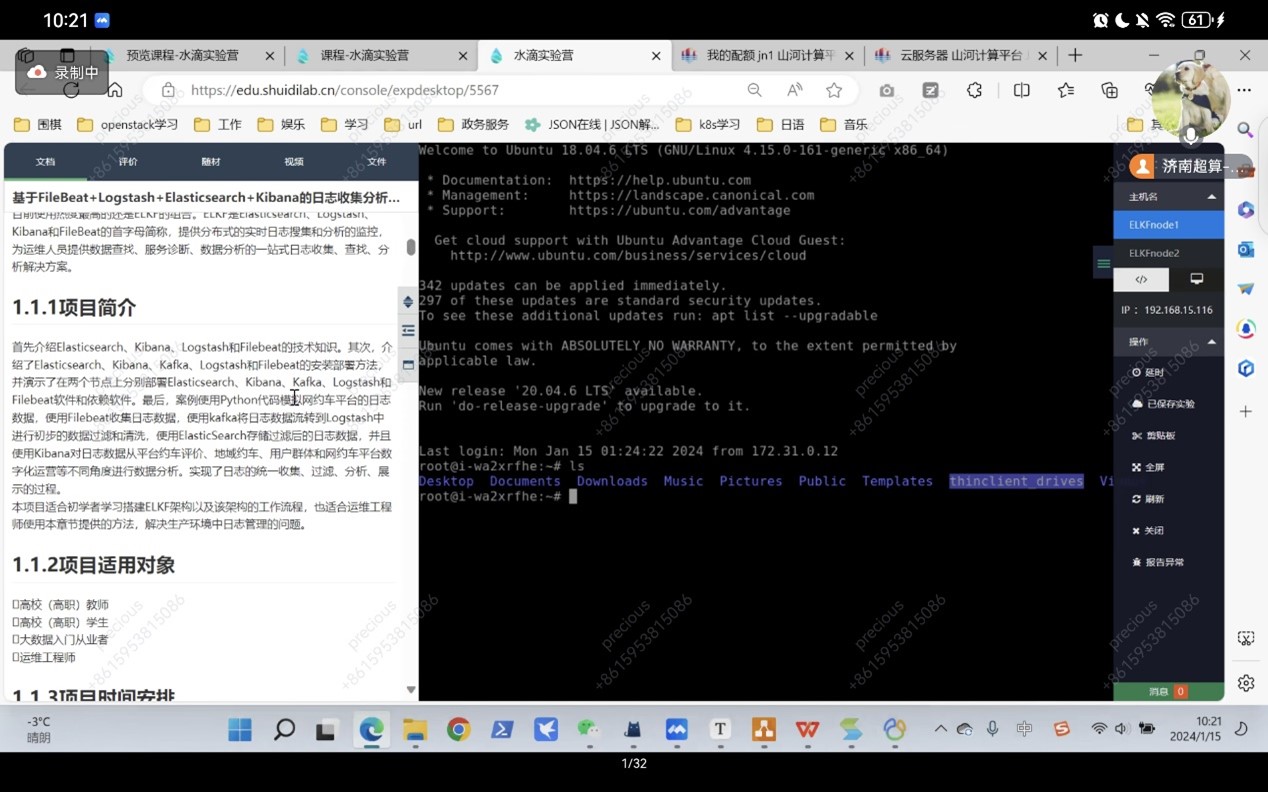Open browser Extensions puzzle icon
Screen dimensions: 1268x792
click(x=974, y=90)
